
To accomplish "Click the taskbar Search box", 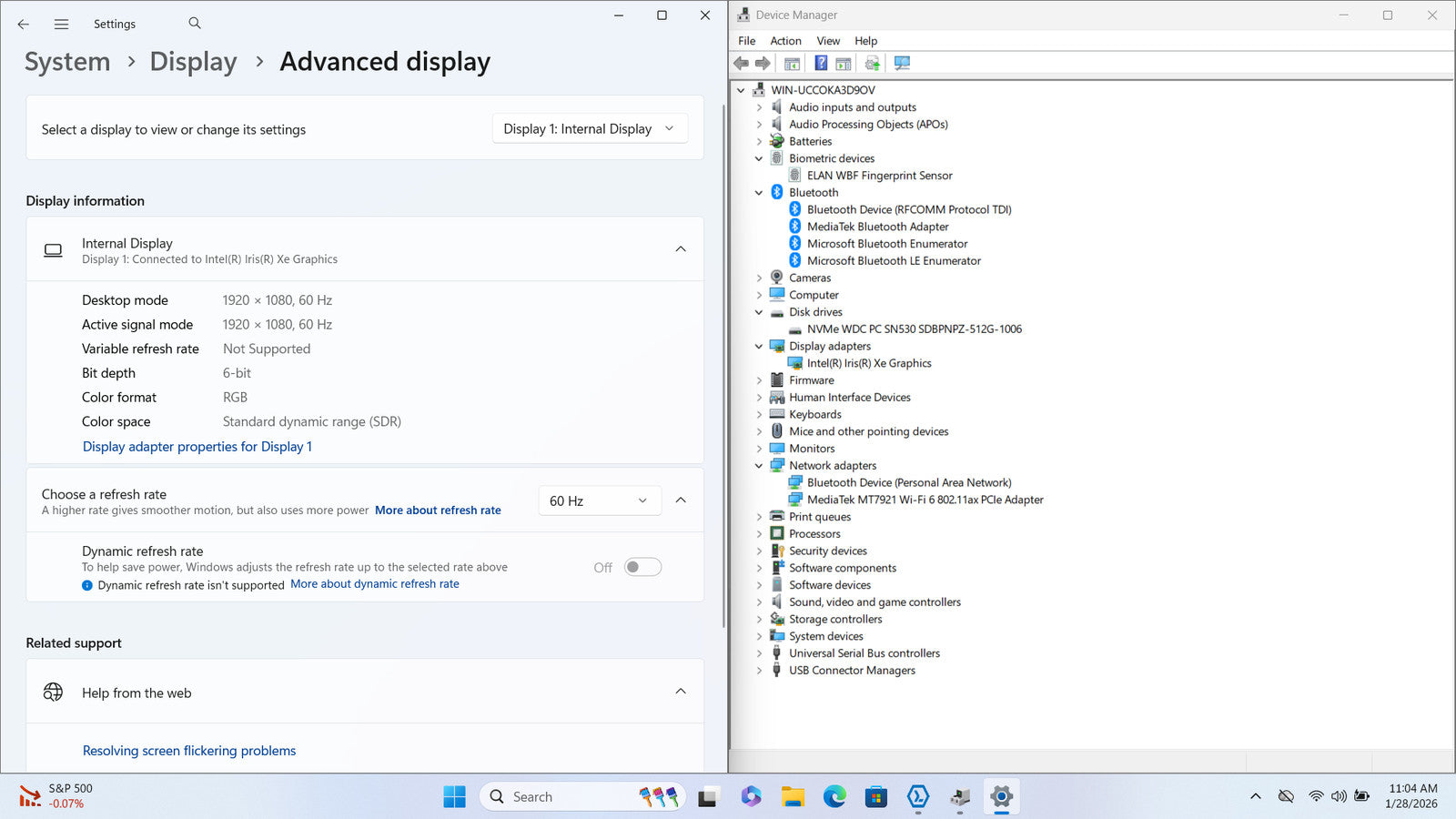I will point(564,797).
